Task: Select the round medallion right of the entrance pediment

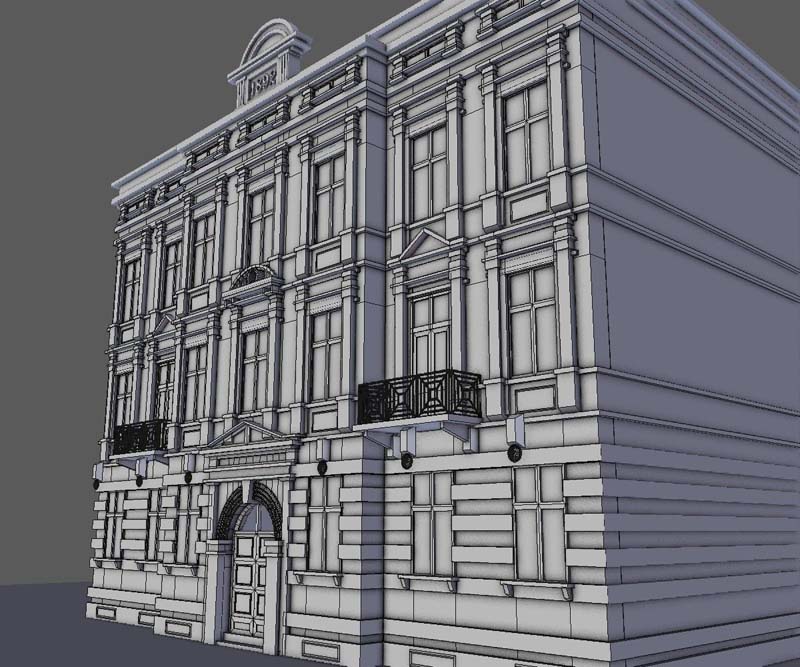Action: (323, 467)
